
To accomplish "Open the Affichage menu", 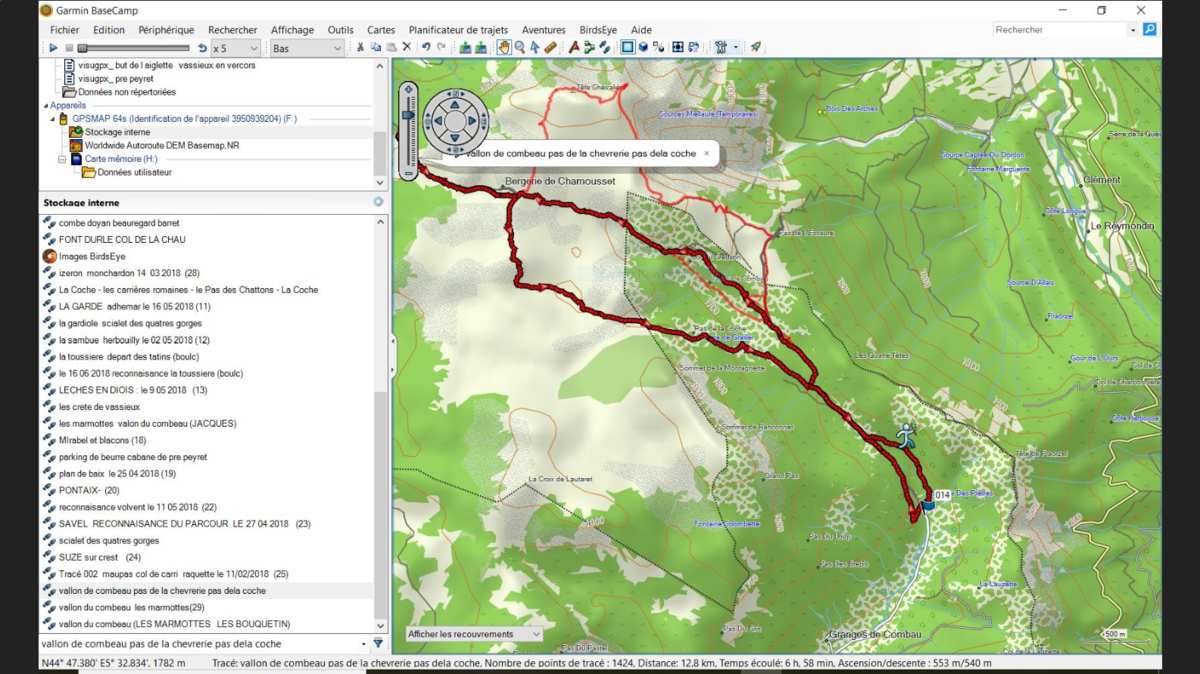I will pos(292,30).
